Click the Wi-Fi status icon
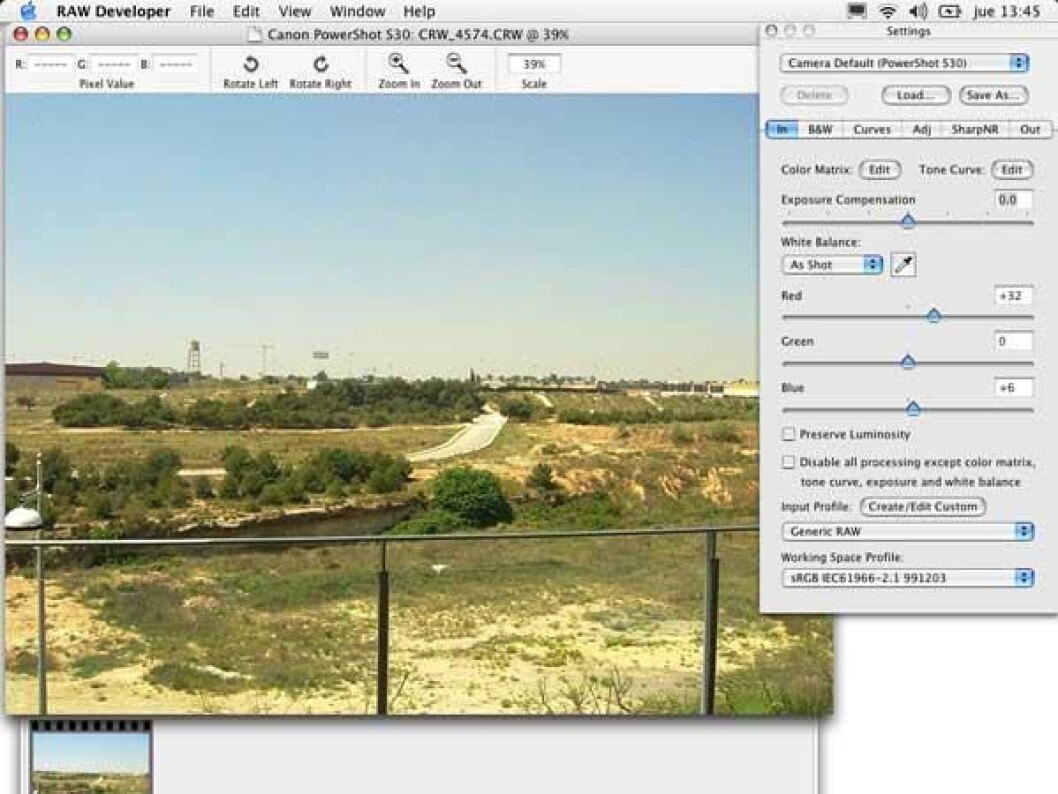This screenshot has height=794, width=1058. [x=888, y=11]
